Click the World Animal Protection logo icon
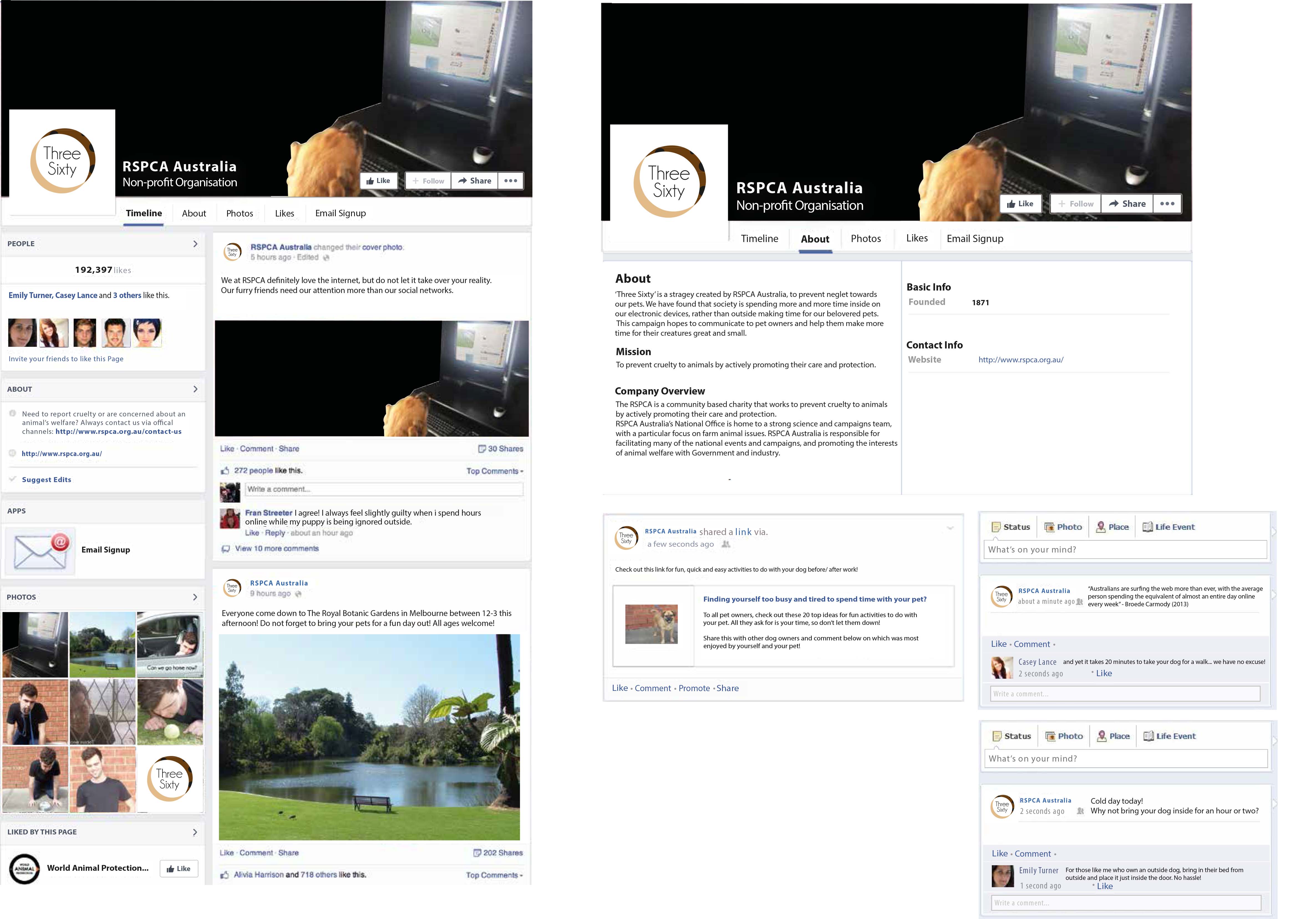Screen dimensions: 1316x919 pyautogui.click(x=25, y=869)
